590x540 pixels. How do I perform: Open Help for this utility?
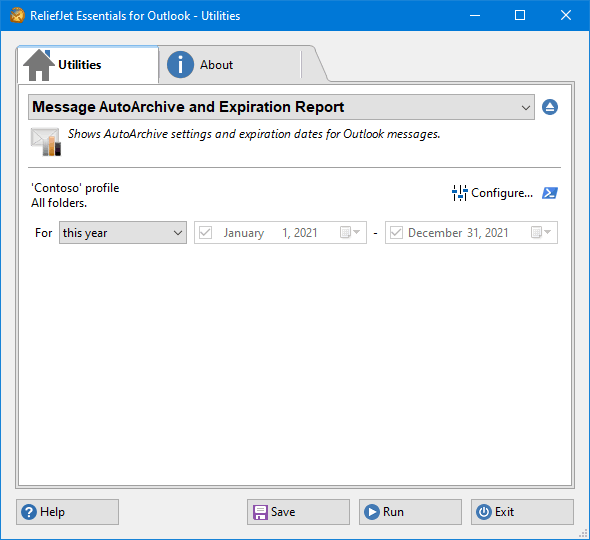tap(67, 512)
